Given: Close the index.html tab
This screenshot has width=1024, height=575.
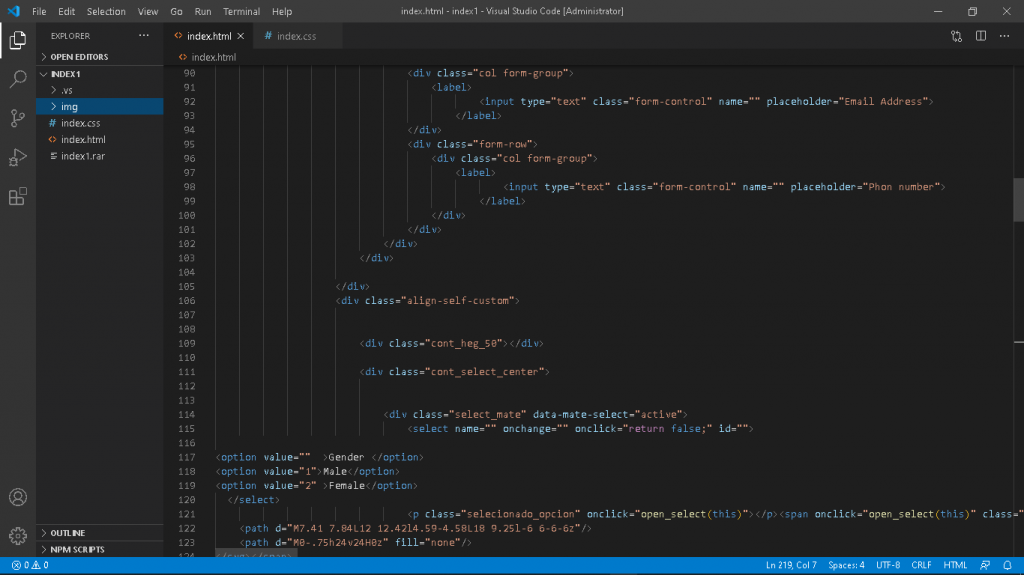Looking at the screenshot, I should (x=240, y=36).
